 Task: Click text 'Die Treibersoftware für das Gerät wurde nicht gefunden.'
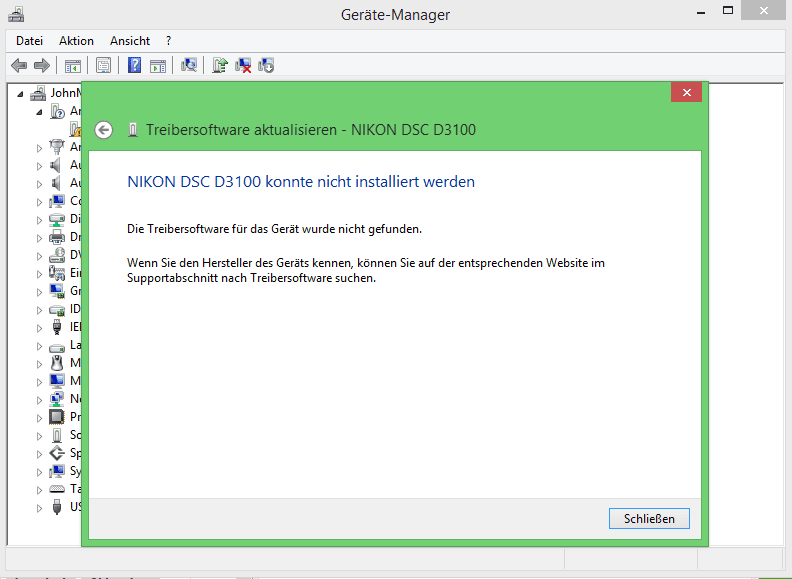click(274, 229)
